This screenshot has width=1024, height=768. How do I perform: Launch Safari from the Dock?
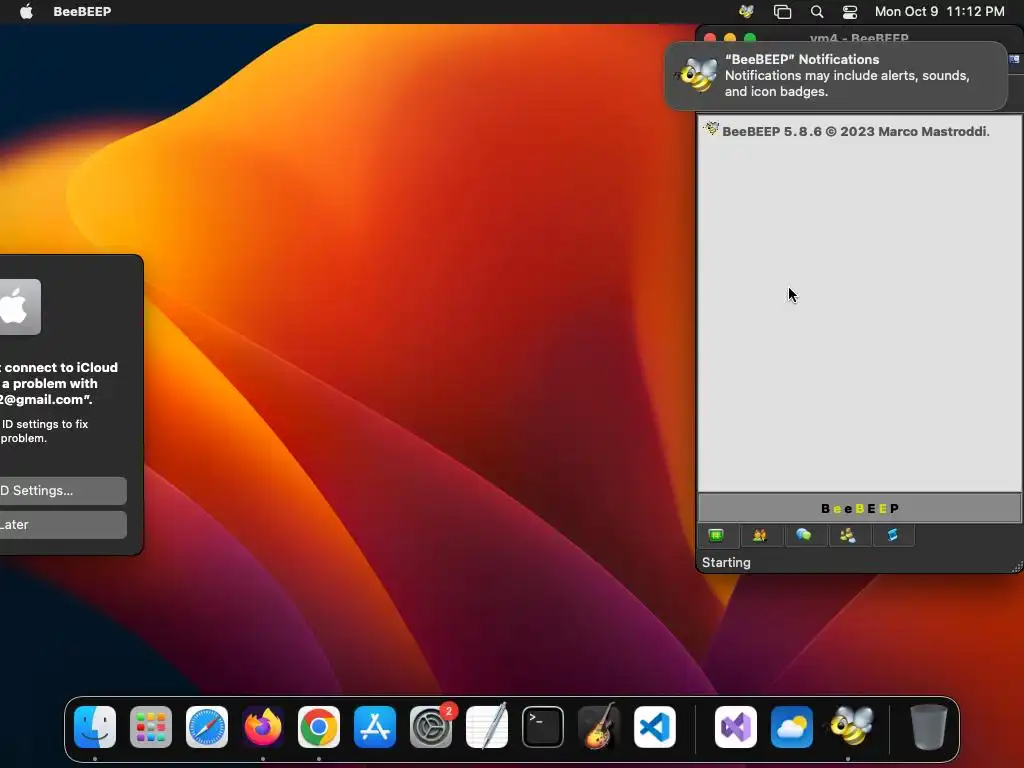207,727
